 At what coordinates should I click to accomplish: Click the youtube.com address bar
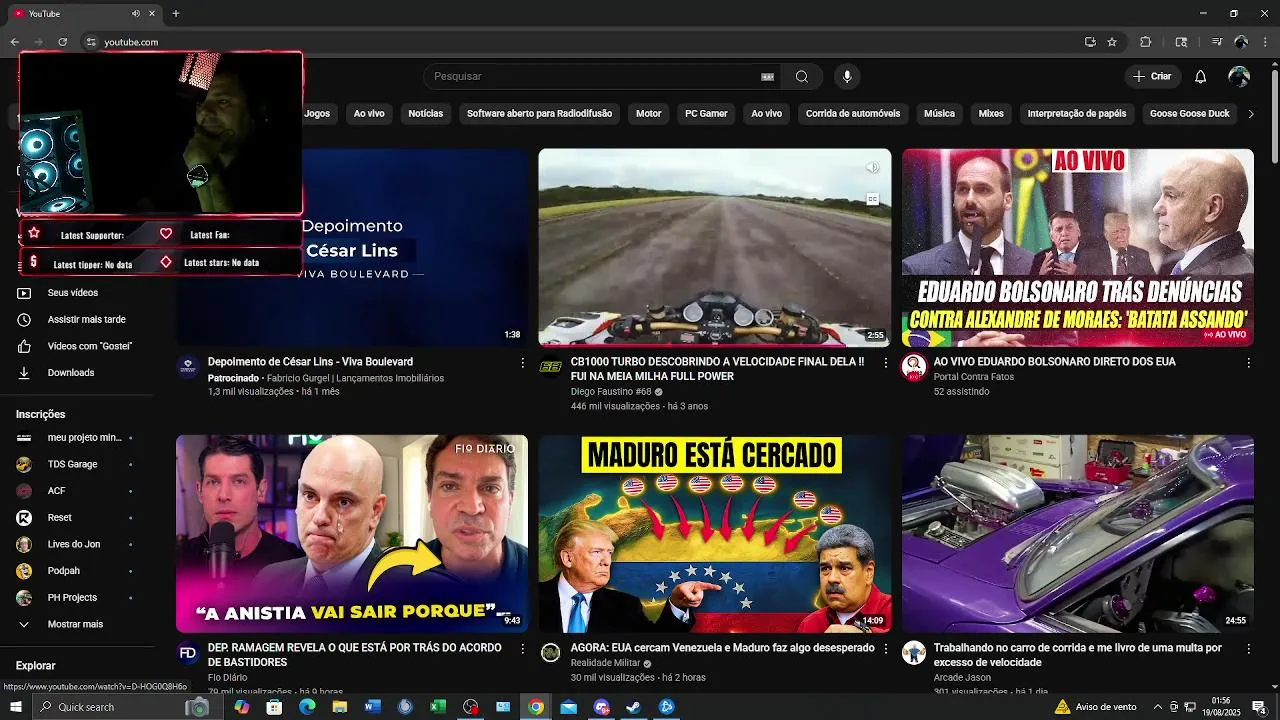pos(580,42)
